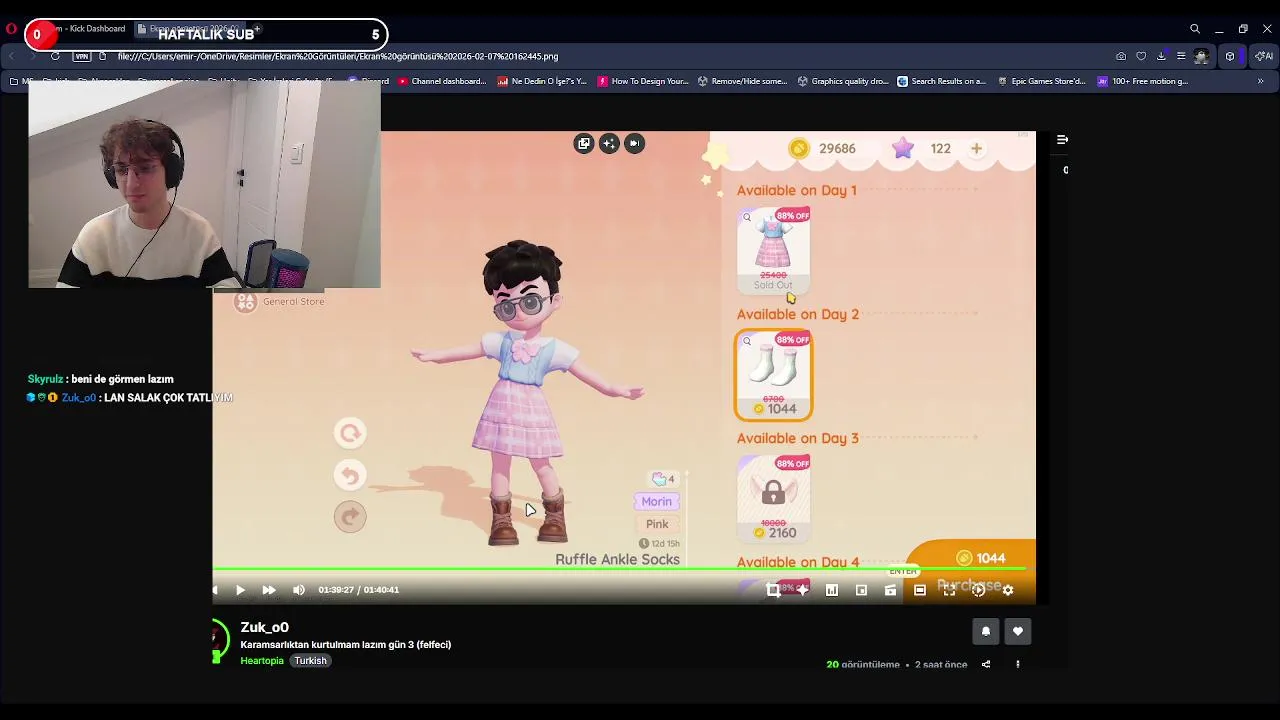Click the rotate character circular arrow button
This screenshot has width=1280, height=720.
coord(350,433)
